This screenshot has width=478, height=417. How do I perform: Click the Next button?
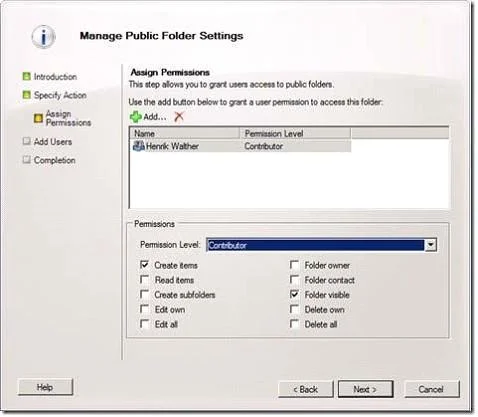coord(365,389)
